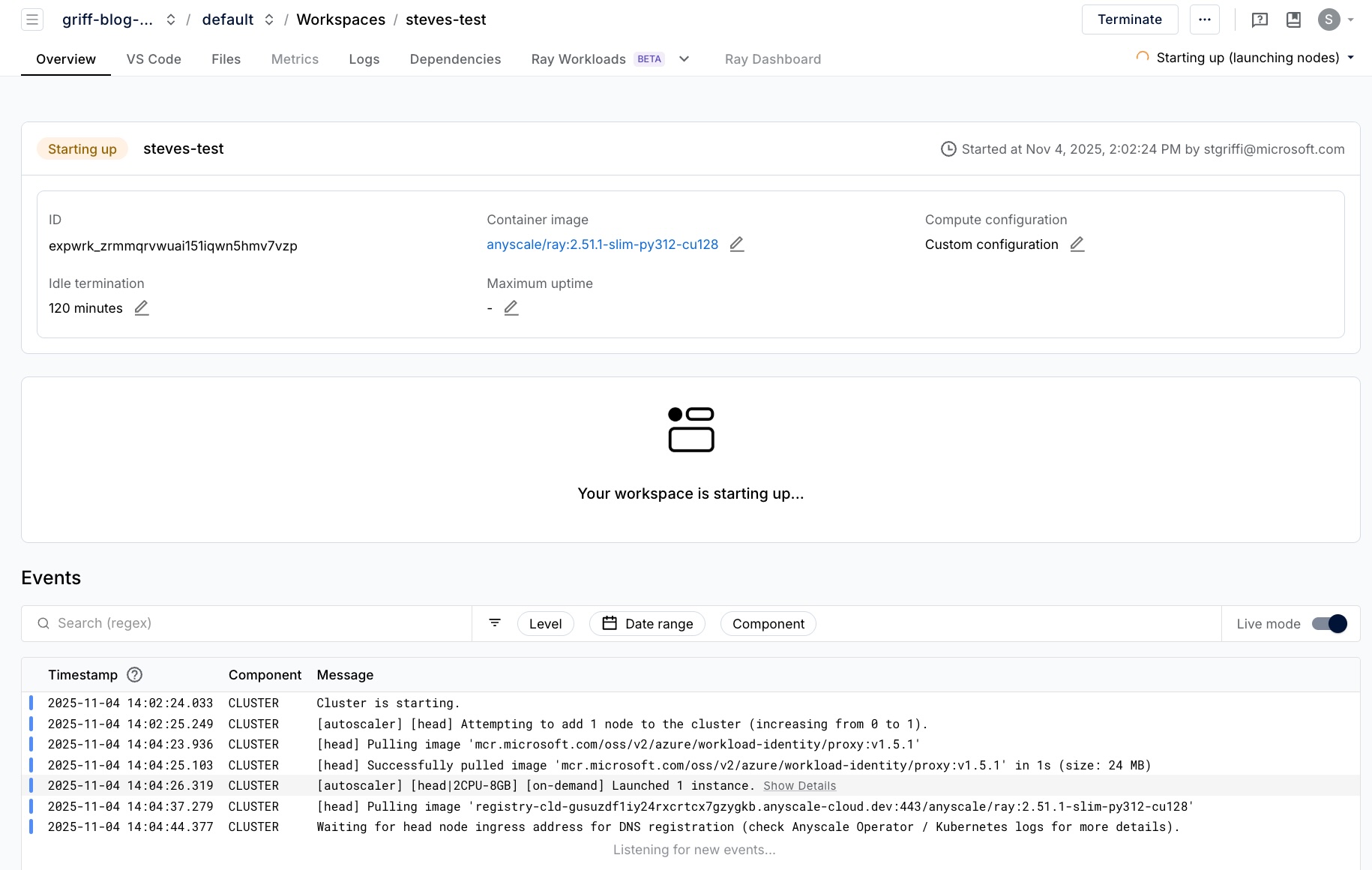Viewport: 1372px width, 870px height.
Task: Toggle Live mode off
Action: click(x=1328, y=623)
